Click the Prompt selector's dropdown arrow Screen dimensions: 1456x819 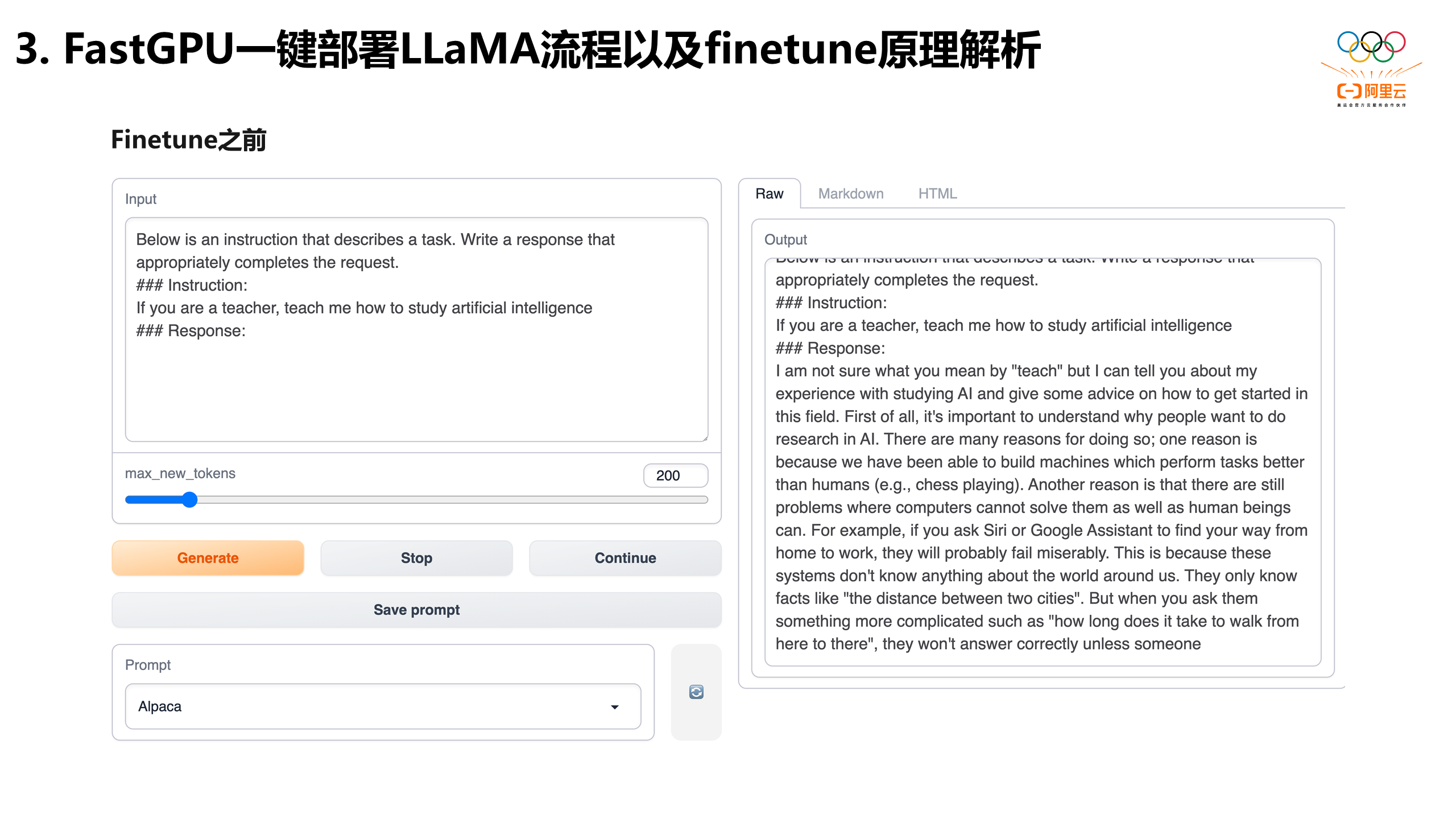[x=614, y=706]
